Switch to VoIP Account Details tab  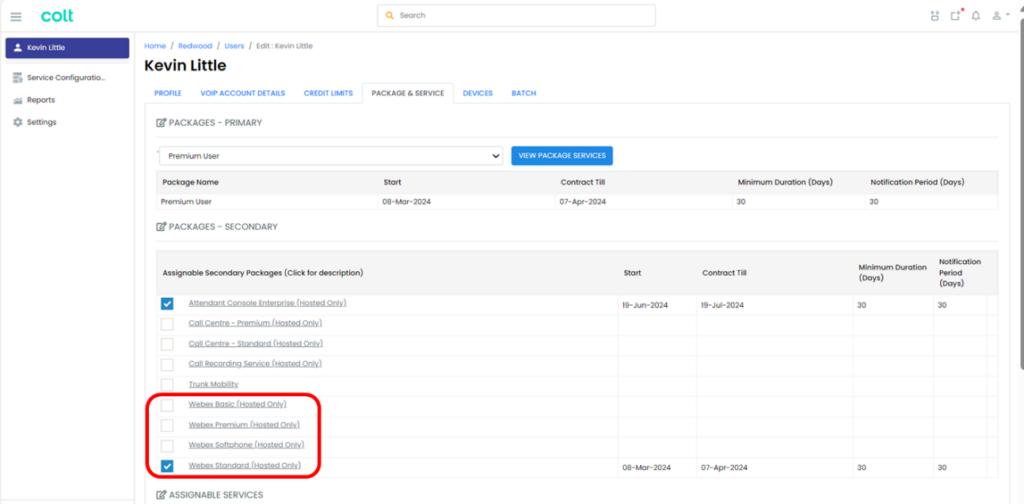(242, 93)
